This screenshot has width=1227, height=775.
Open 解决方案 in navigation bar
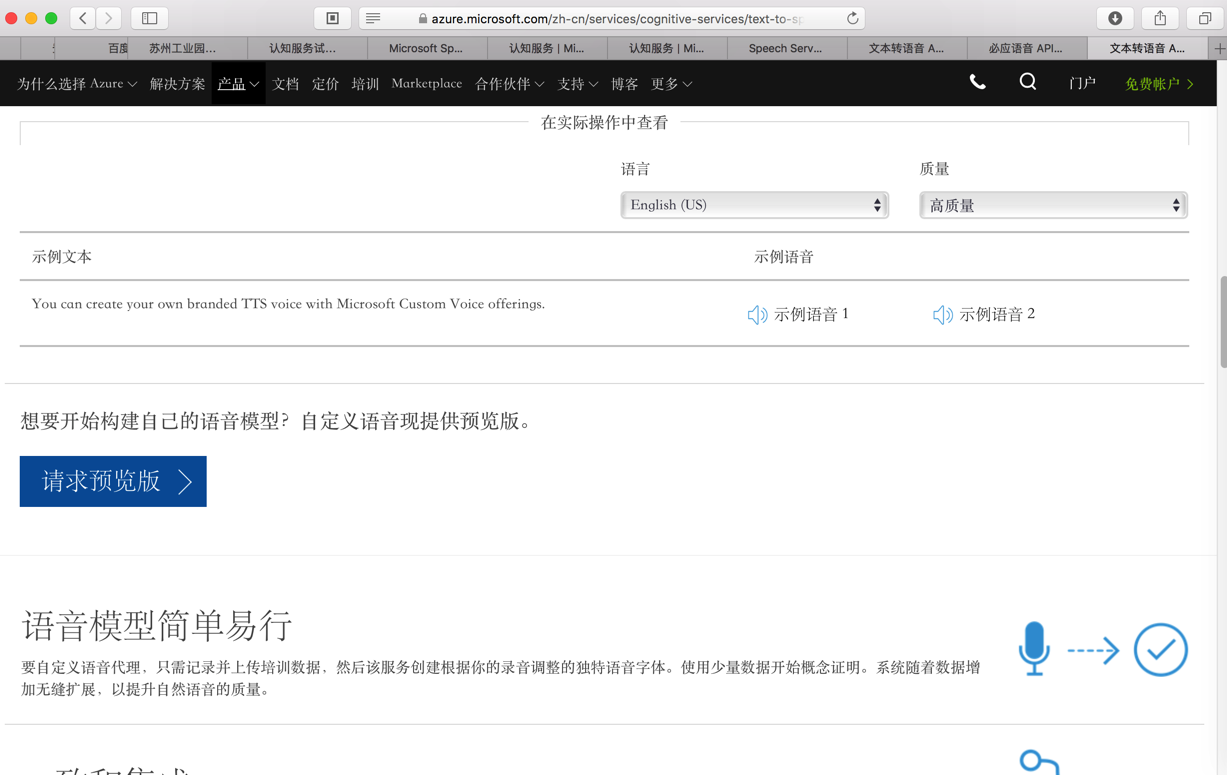177,84
